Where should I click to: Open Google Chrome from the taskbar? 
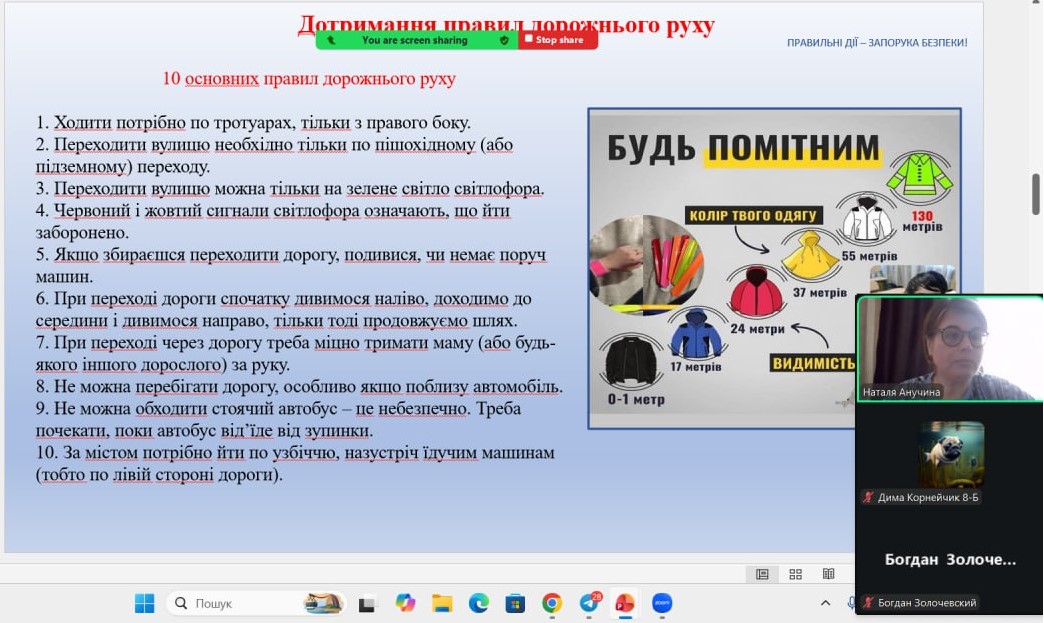pyautogui.click(x=552, y=603)
